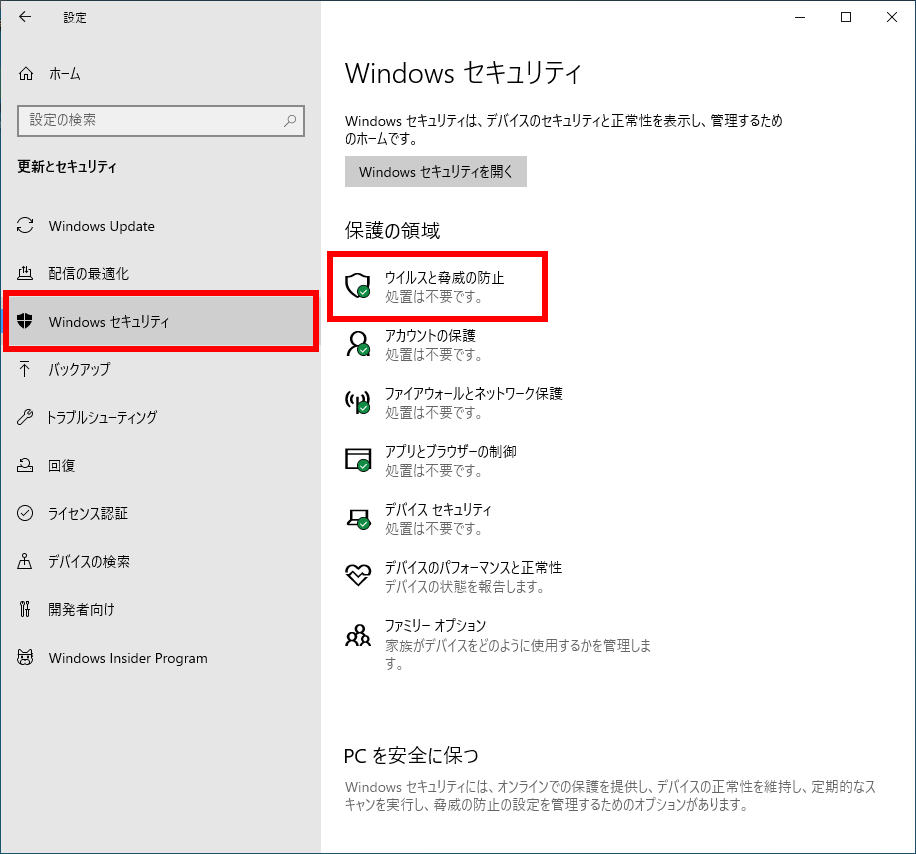916x854 pixels.
Task: Select 配信の最適化 in sidebar
Action: [x=161, y=273]
